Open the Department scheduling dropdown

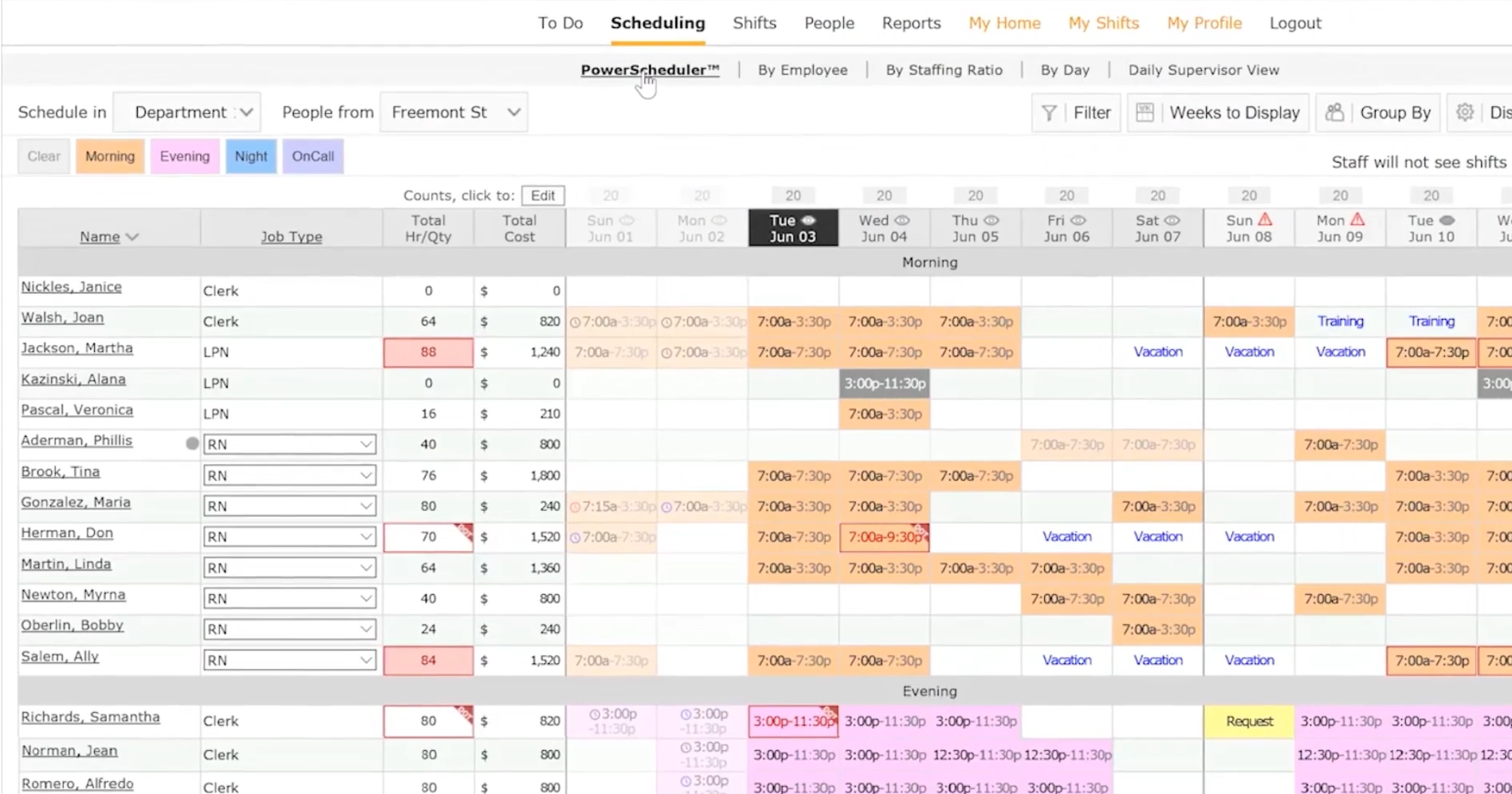[x=187, y=112]
